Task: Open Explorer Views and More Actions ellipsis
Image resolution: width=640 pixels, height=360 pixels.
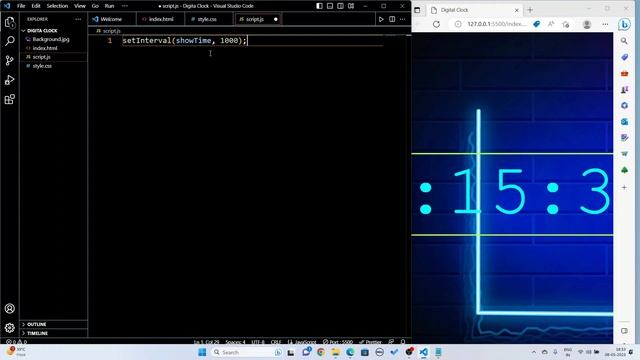Action: (78, 19)
